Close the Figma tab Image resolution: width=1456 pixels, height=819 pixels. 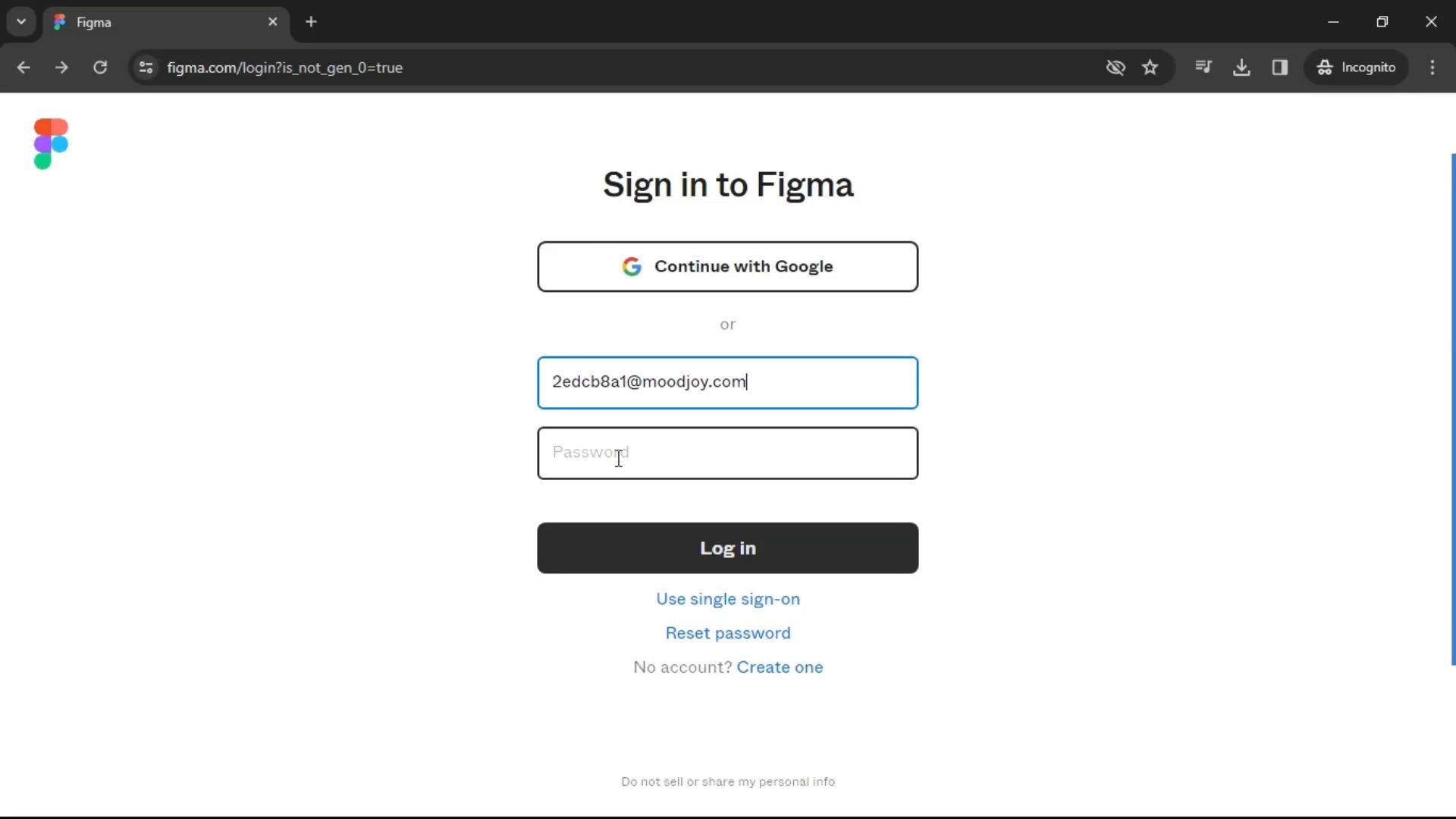tap(273, 22)
